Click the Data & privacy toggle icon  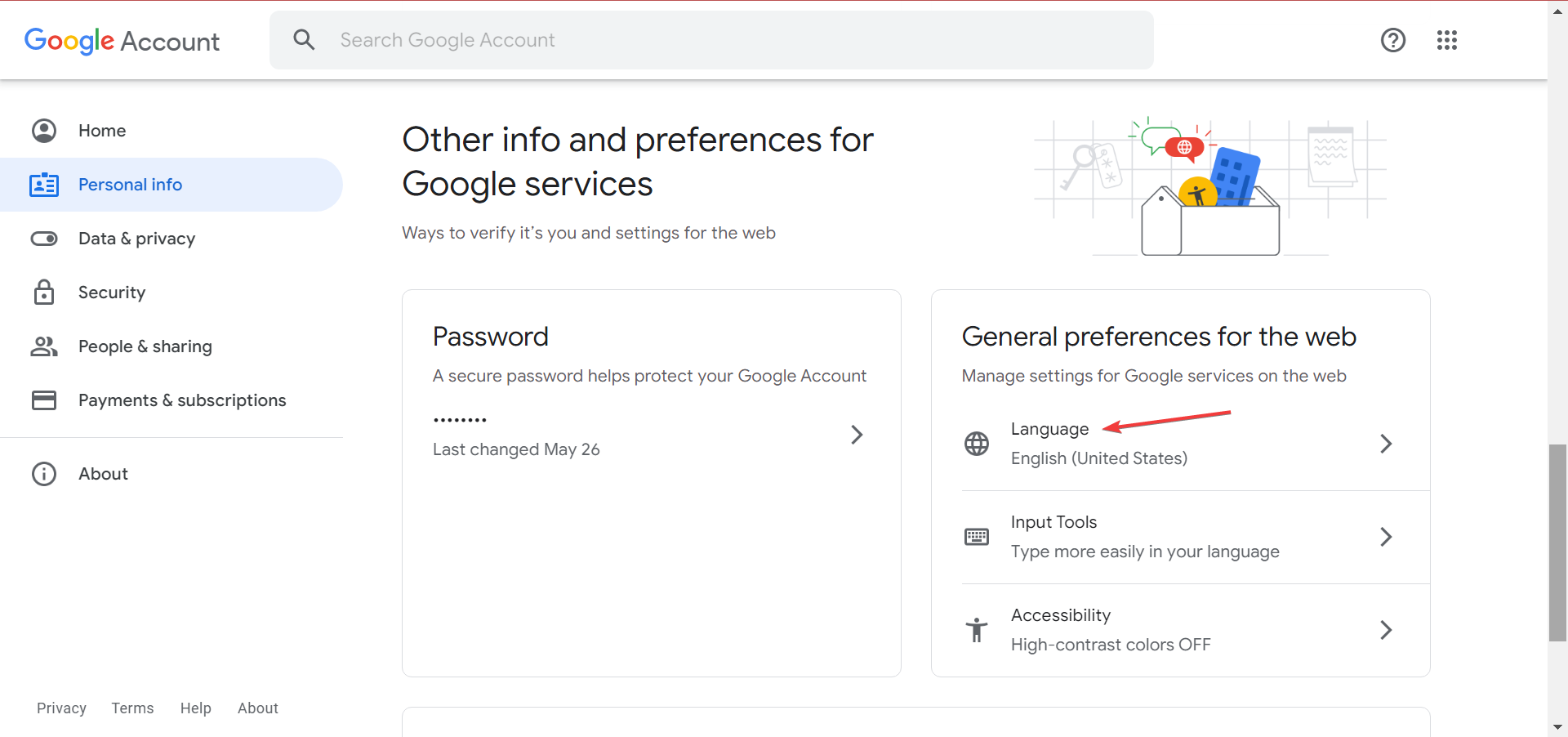[x=44, y=239]
